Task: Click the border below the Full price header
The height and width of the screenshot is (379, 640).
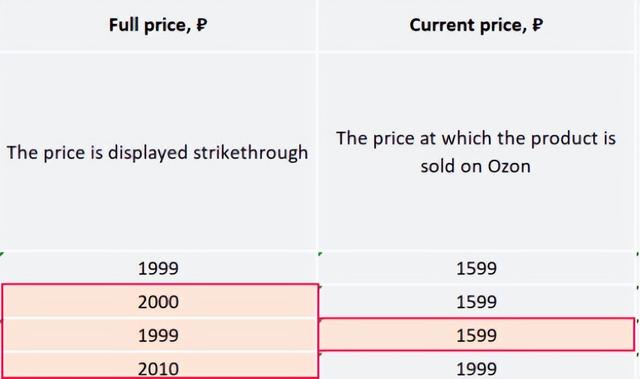Action: pos(158,52)
